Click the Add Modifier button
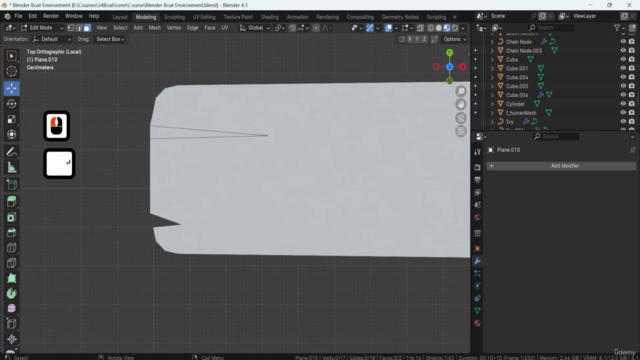The image size is (640, 360). (x=562, y=166)
